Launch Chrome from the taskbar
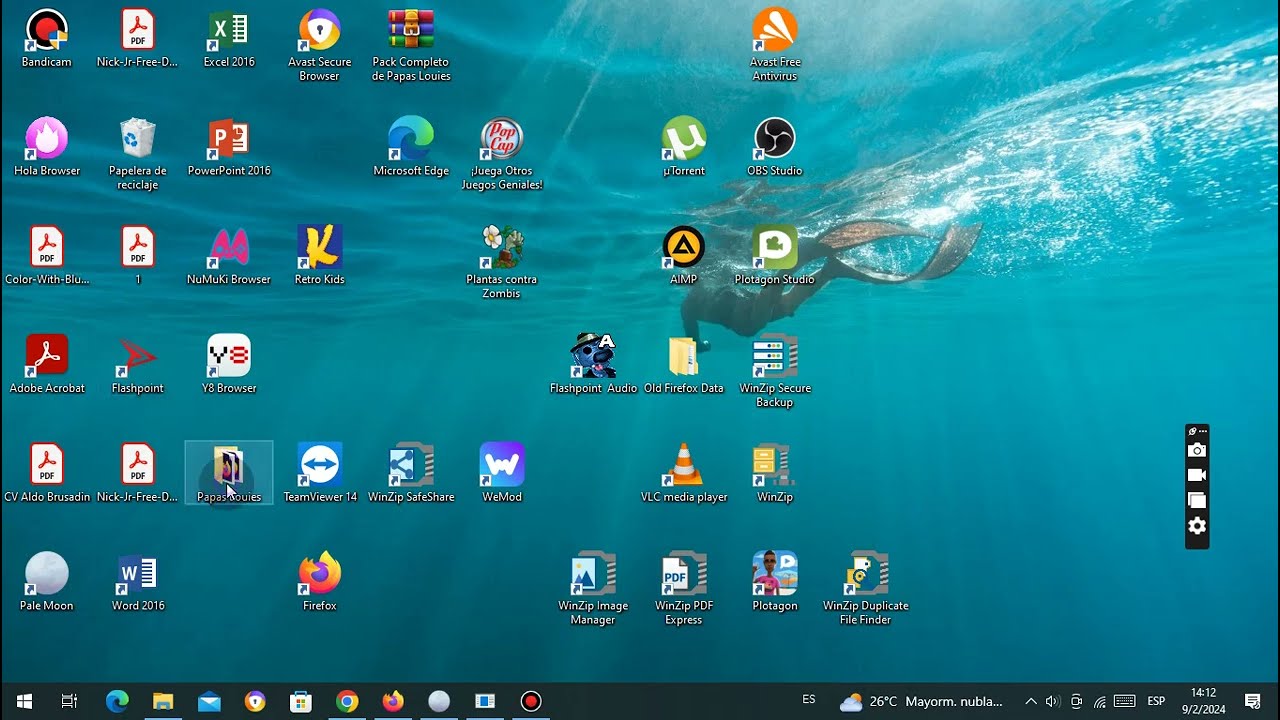The height and width of the screenshot is (720, 1280). tap(347, 702)
